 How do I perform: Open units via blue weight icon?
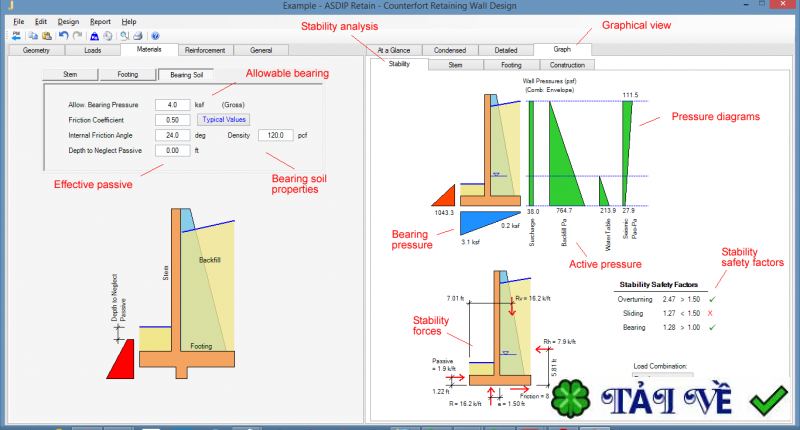click(x=94, y=36)
